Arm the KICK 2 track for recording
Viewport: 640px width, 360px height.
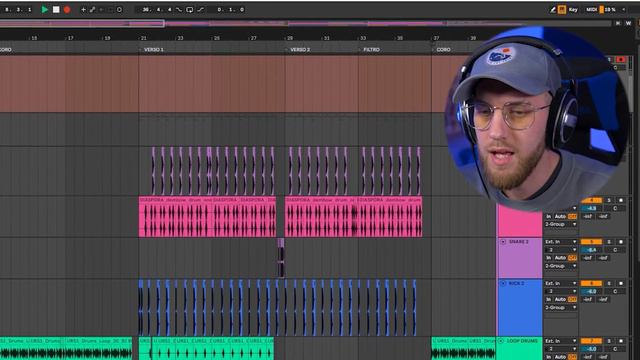coord(621,283)
